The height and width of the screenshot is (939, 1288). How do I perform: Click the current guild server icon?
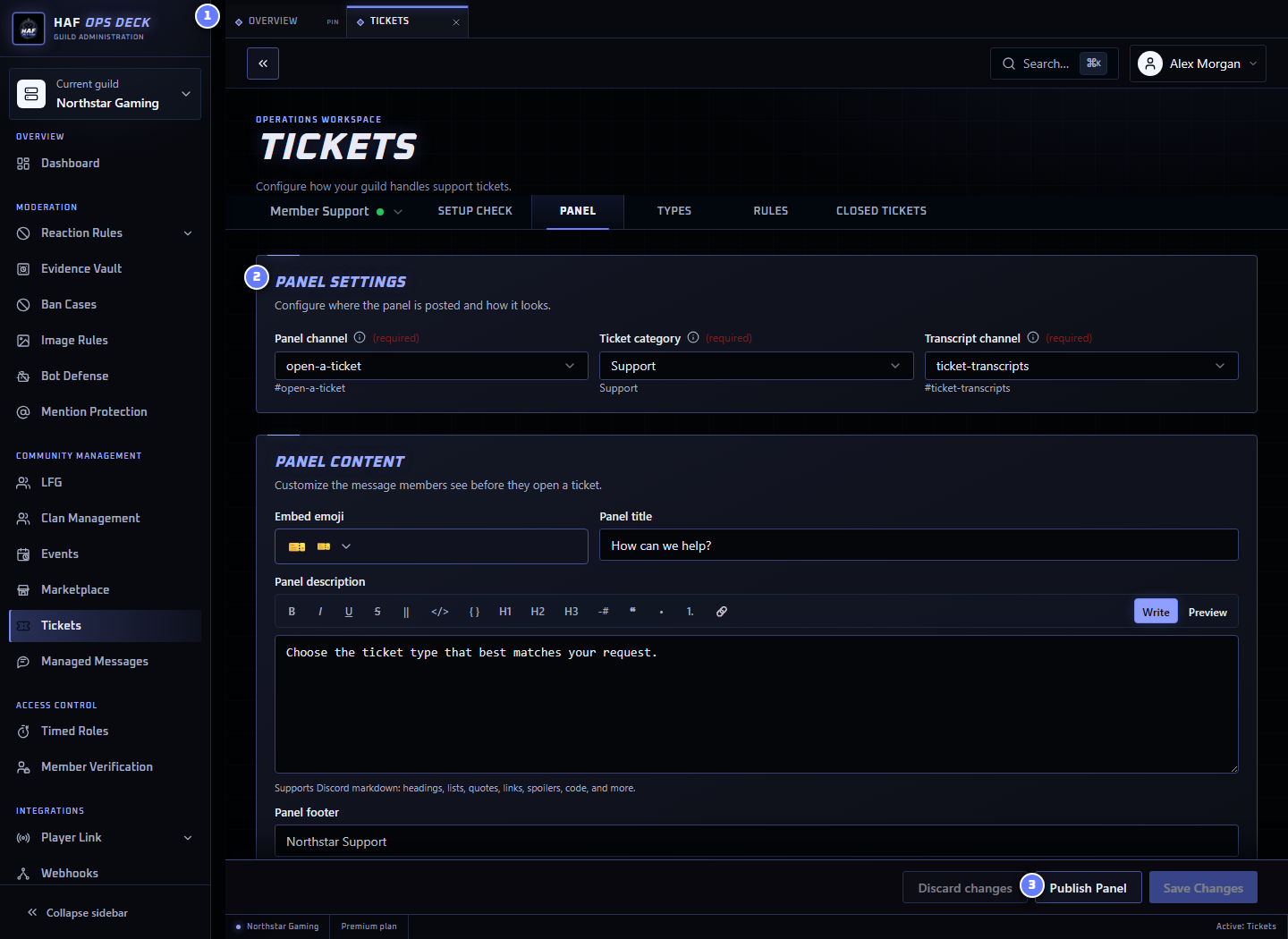point(31,94)
